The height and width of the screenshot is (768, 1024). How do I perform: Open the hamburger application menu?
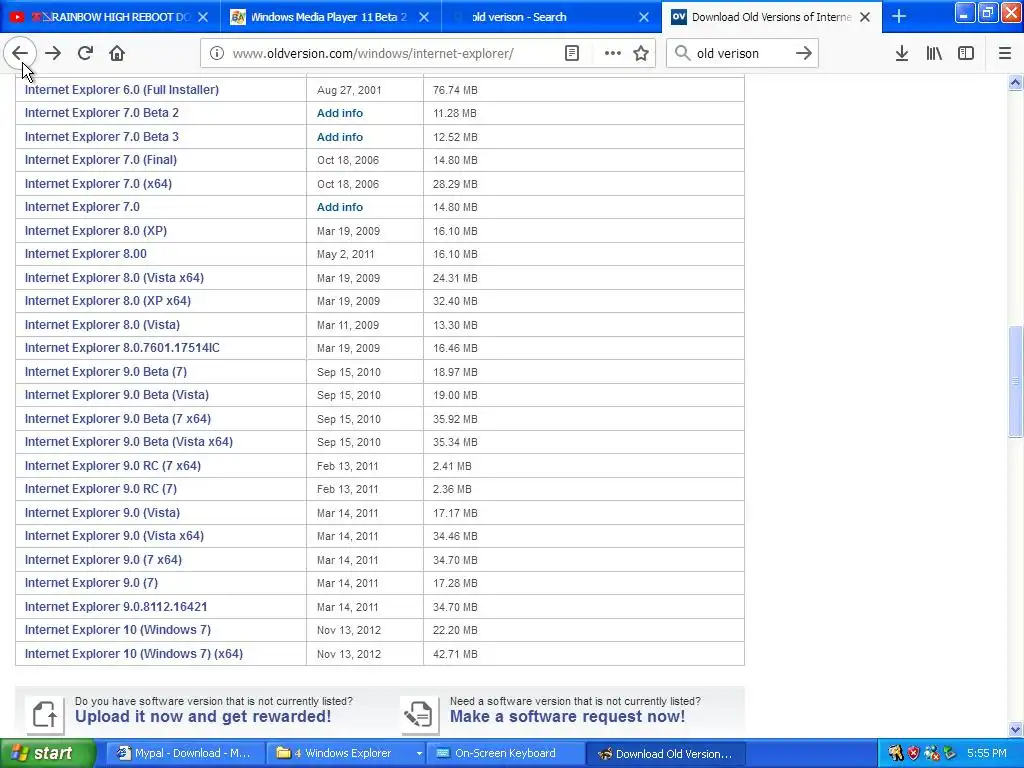point(1005,53)
